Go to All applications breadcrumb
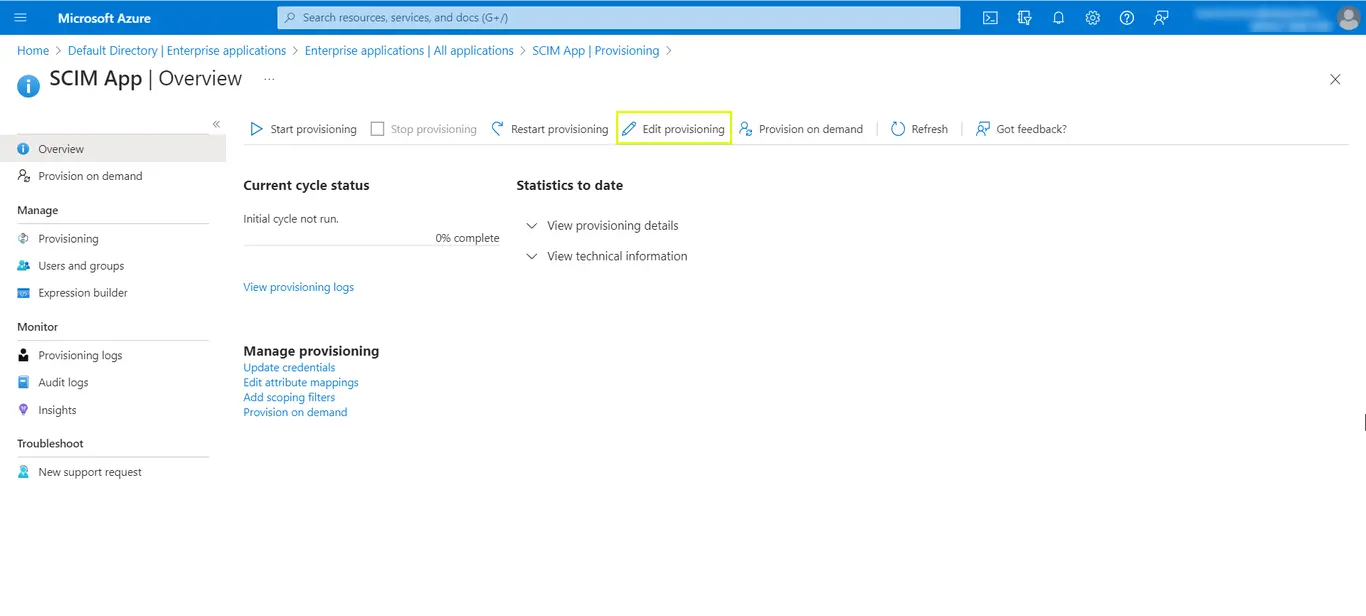The width and height of the screenshot is (1366, 616). click(x=409, y=51)
